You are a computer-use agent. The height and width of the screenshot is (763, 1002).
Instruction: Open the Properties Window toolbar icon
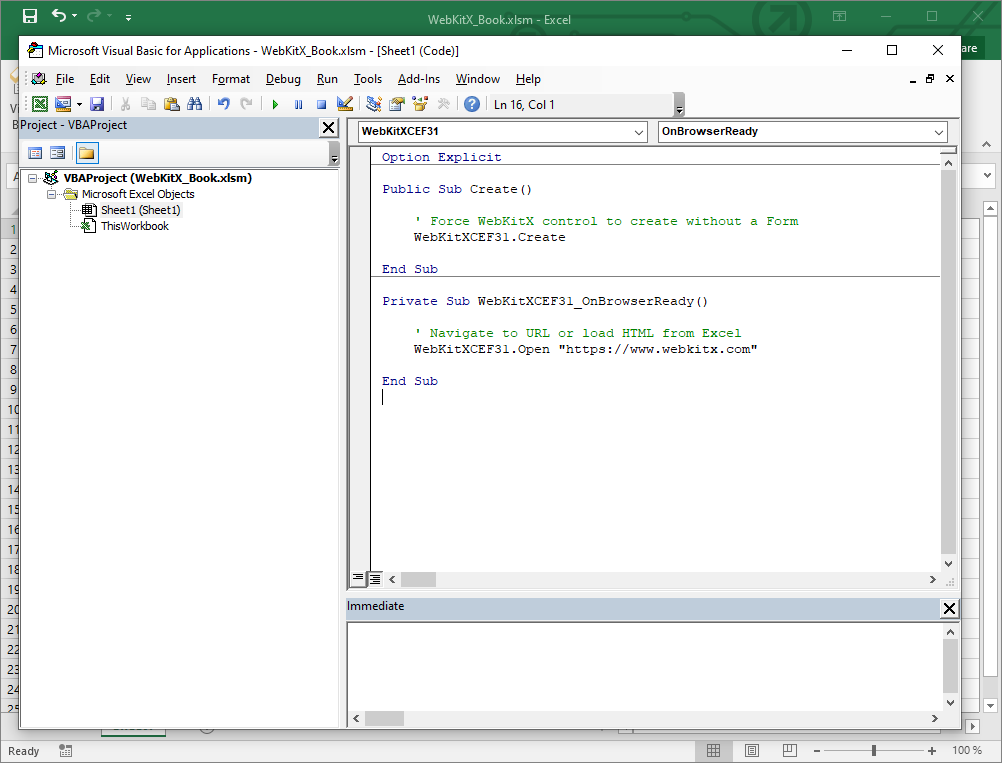[x=397, y=104]
